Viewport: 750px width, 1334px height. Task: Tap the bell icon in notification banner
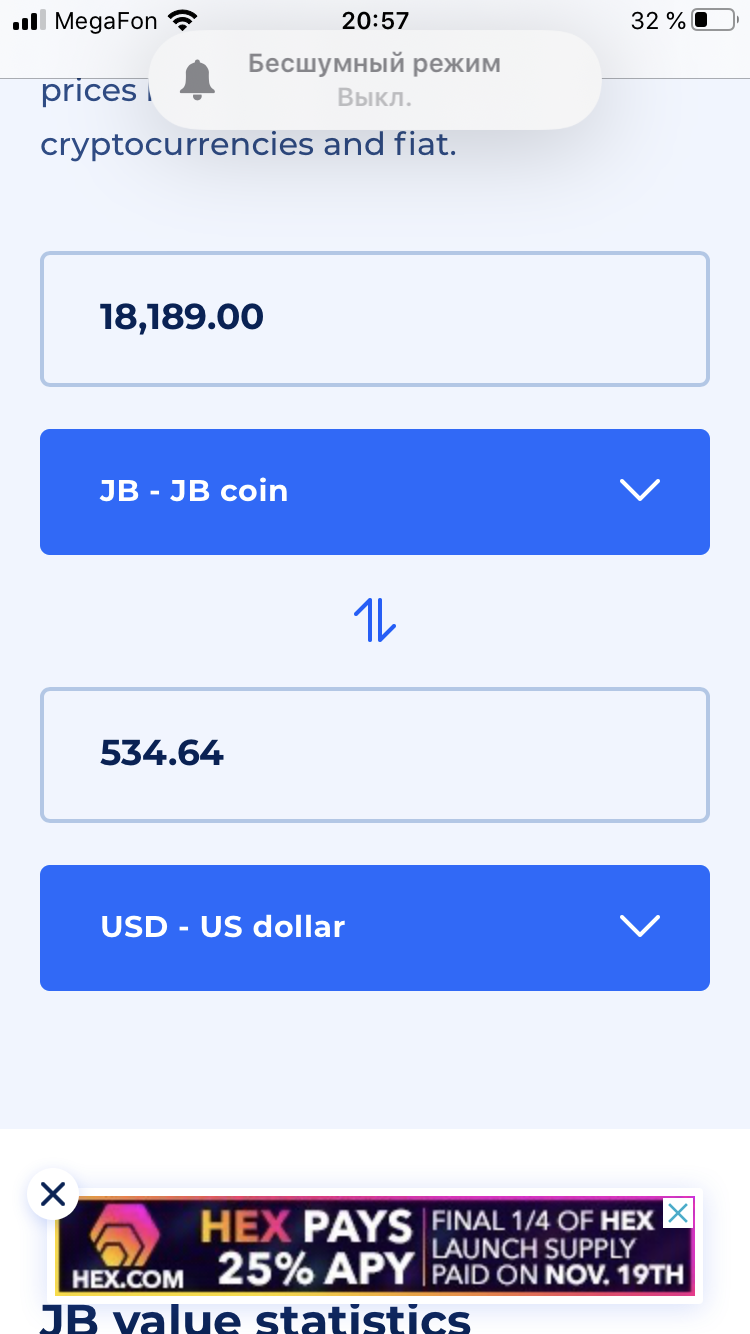click(x=197, y=80)
